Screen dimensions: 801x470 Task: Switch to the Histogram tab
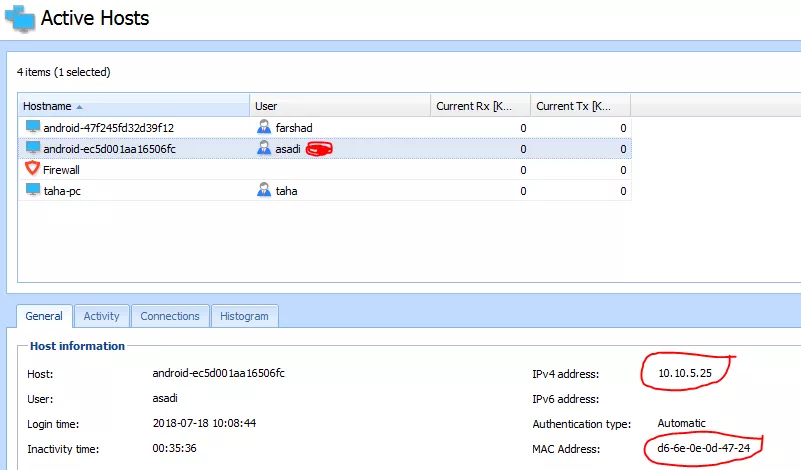[244, 316]
